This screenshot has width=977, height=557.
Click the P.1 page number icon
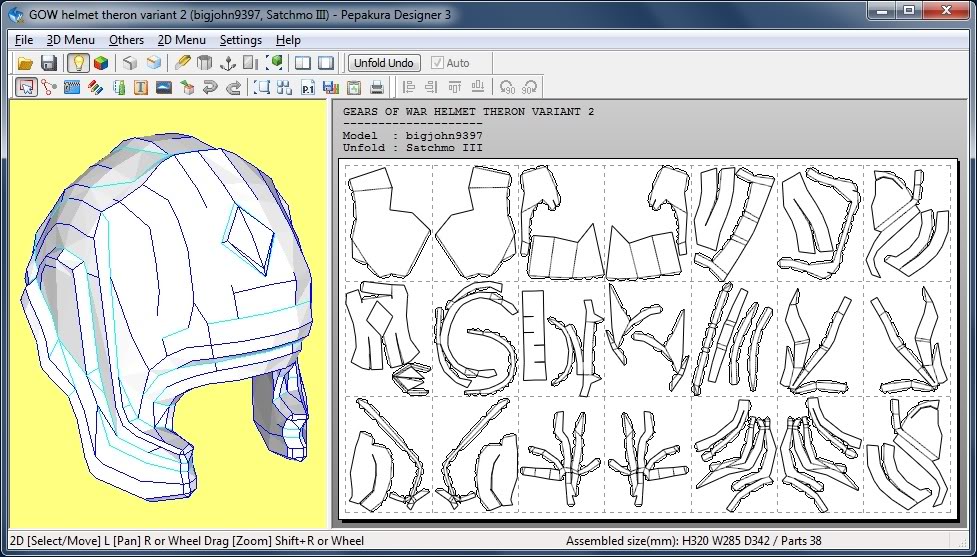308,87
